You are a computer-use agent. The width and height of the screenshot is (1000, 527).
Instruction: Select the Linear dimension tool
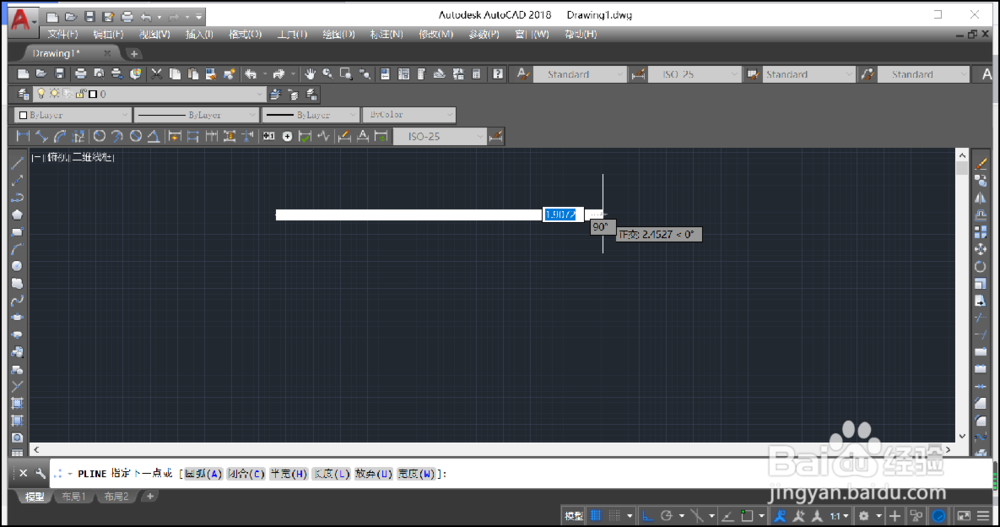point(23,136)
